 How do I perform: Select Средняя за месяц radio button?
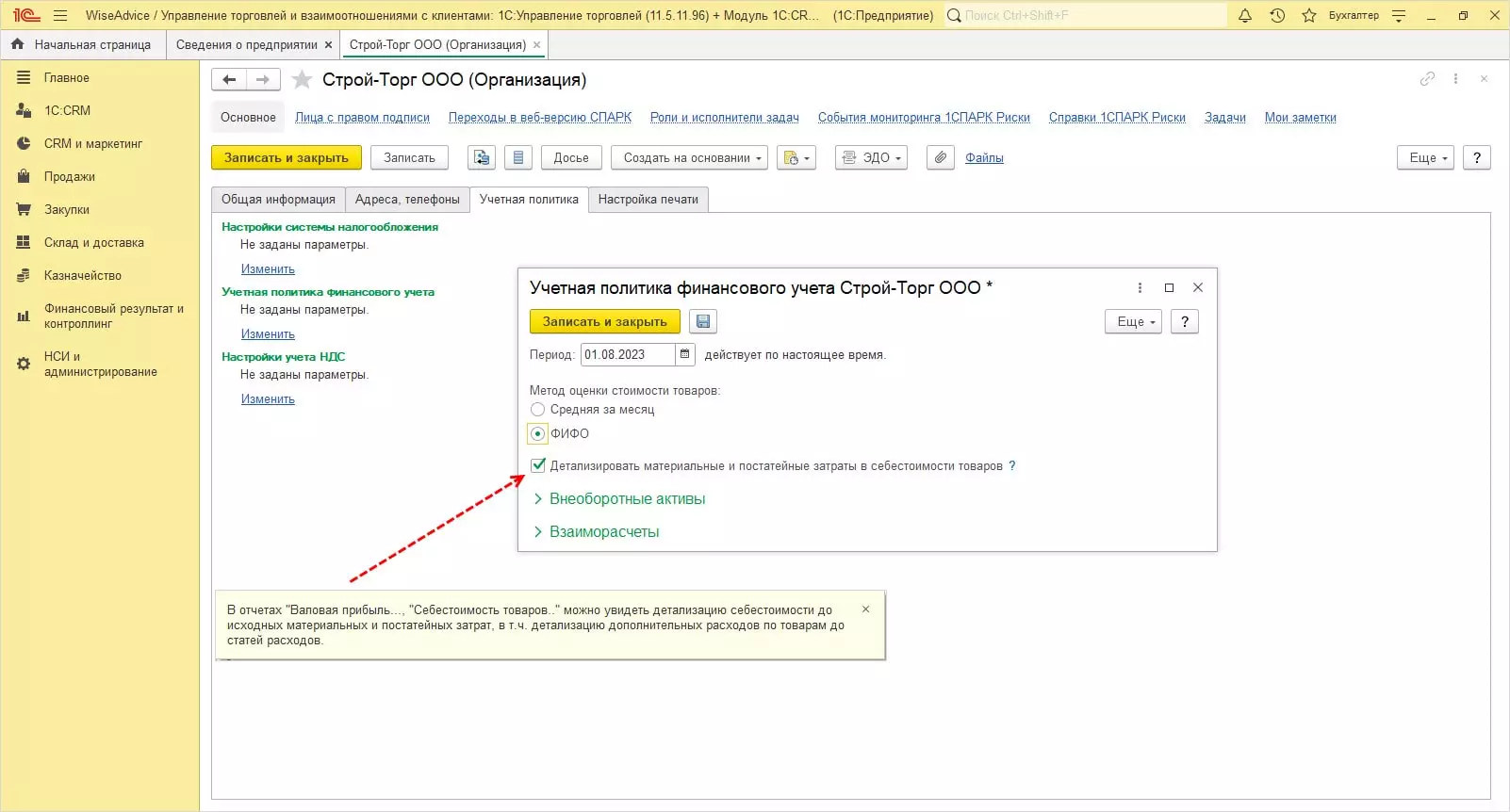coord(537,410)
